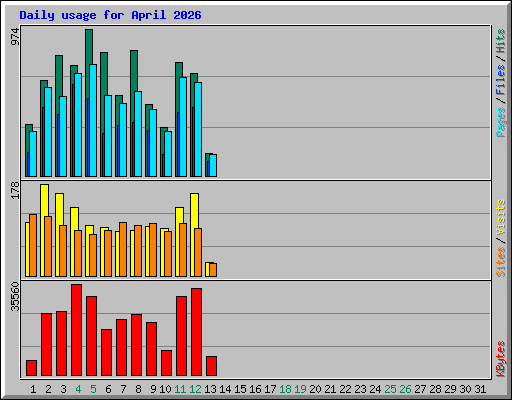Click the cyan pages bar for day 11
Viewport: 512px width, 400px height.
[x=183, y=127]
